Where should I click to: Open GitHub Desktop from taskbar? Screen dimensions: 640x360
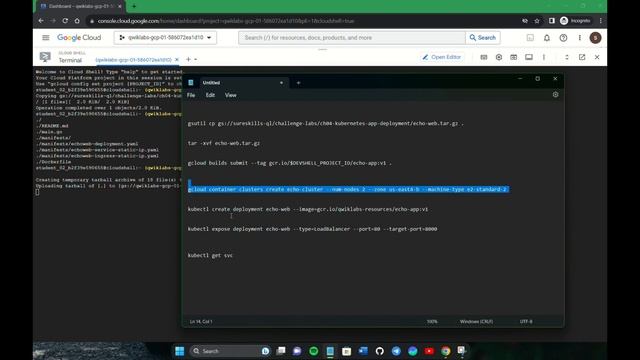pos(380,351)
